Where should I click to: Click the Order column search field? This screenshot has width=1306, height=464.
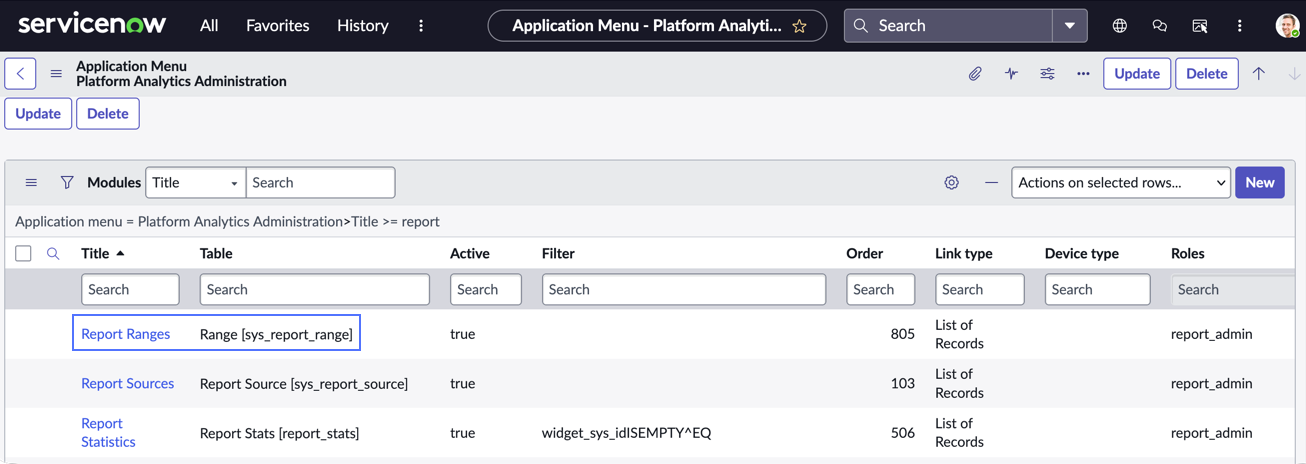click(880, 290)
